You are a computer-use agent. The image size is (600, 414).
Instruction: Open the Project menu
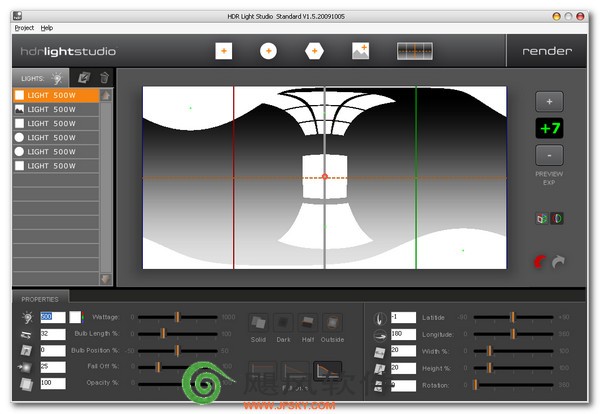point(24,28)
